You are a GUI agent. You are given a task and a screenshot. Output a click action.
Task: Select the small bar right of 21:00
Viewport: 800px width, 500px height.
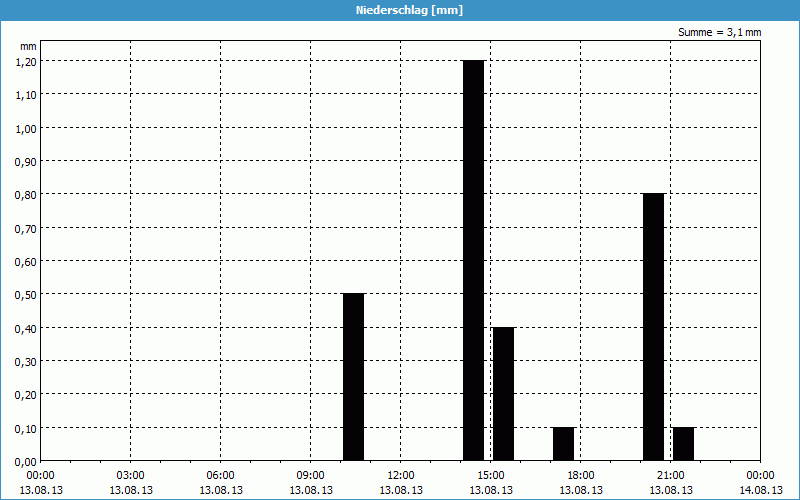[x=683, y=443]
